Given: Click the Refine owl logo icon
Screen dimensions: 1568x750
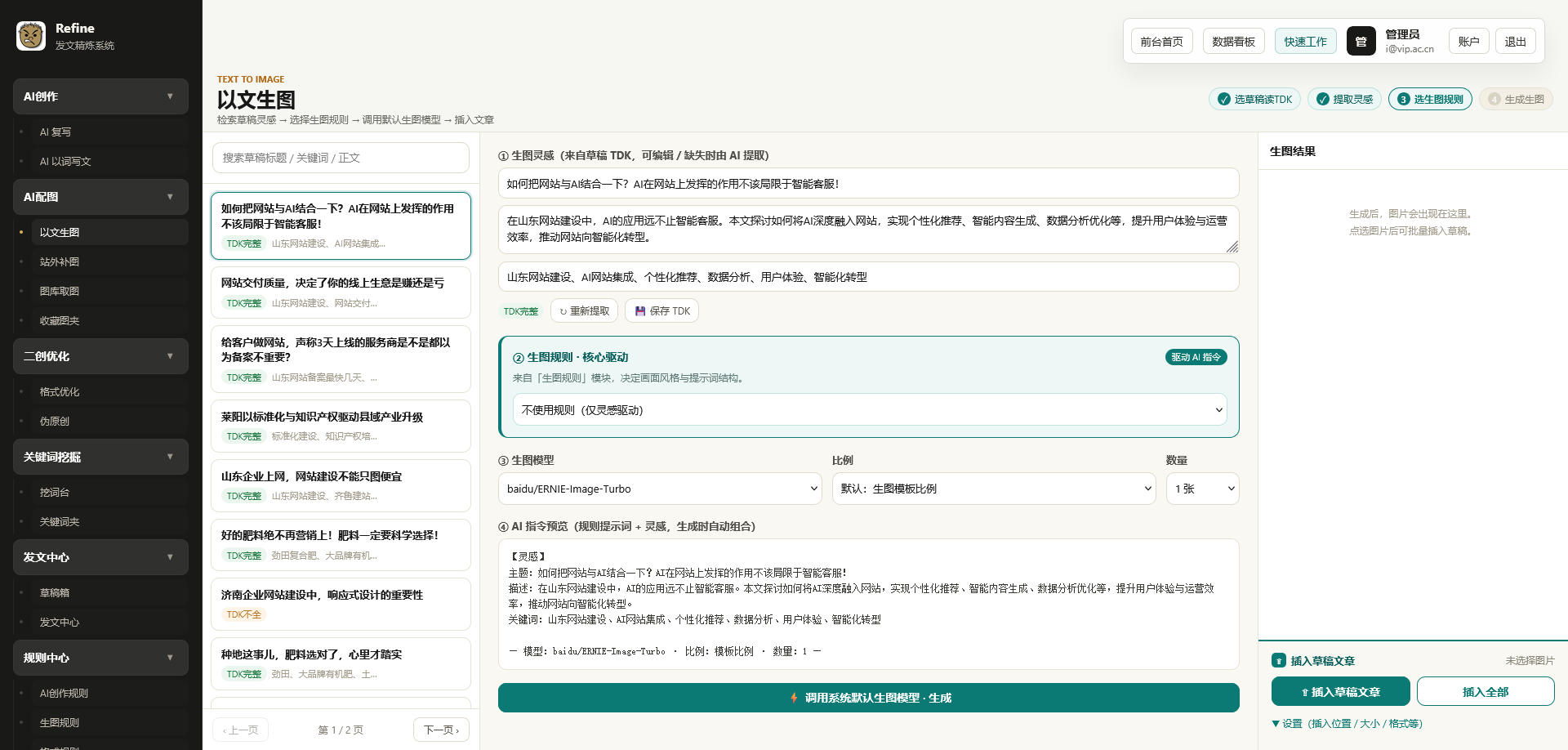Looking at the screenshot, I should click(31, 36).
